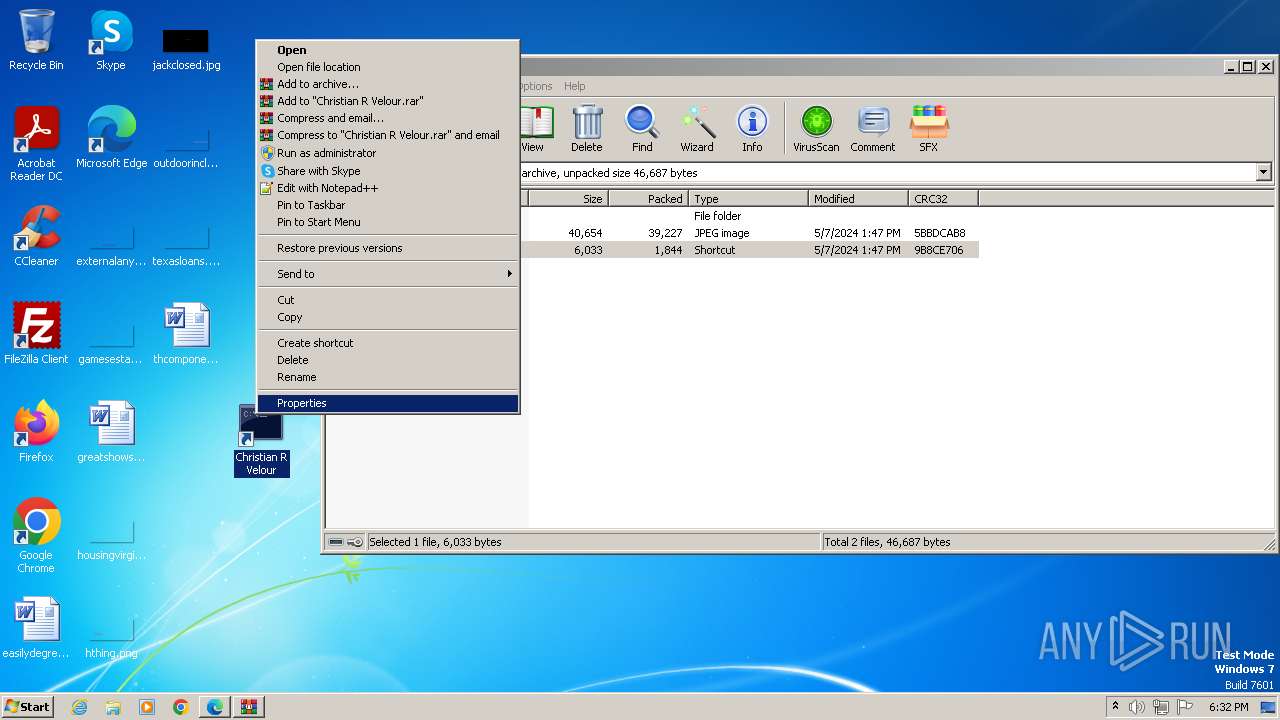Choose Share with Skype
Viewport: 1280px width, 720px height.
pos(388,171)
